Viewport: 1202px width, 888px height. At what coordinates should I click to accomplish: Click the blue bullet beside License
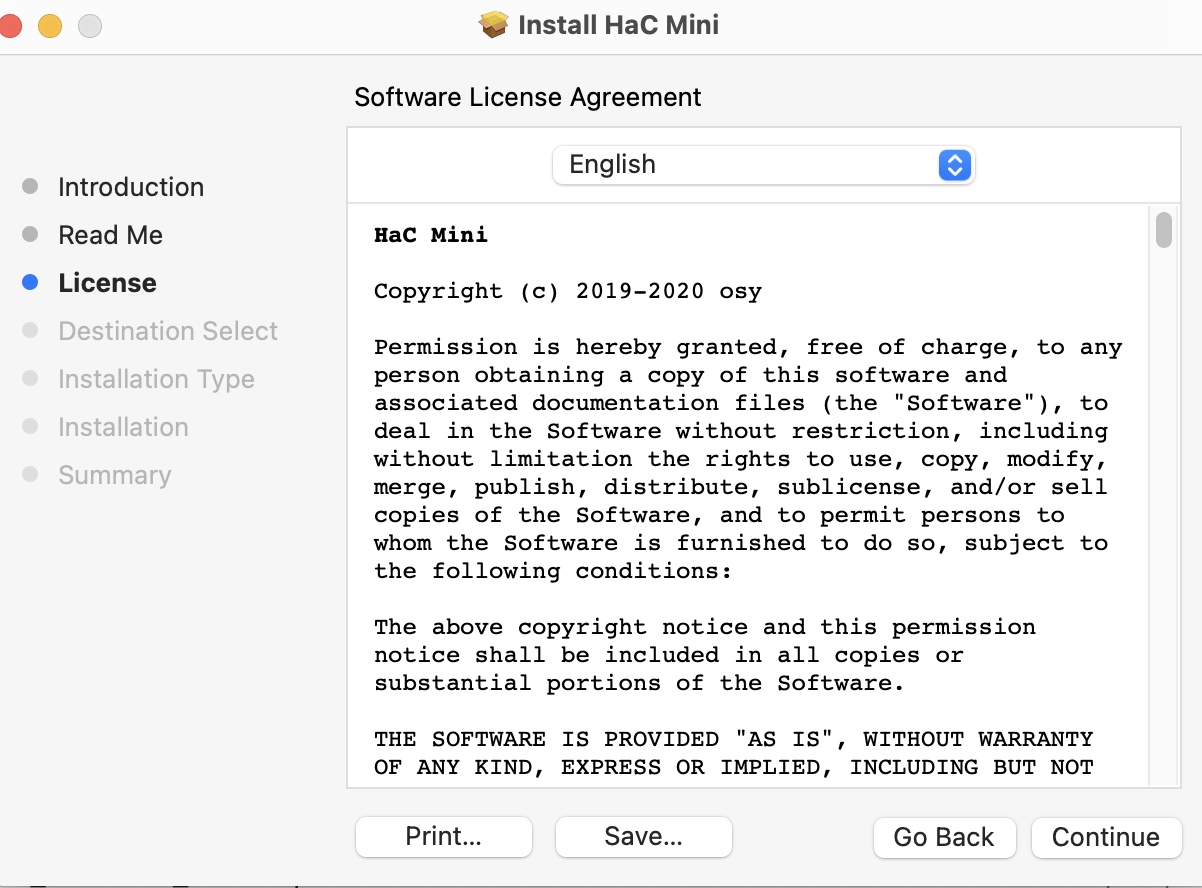point(30,283)
